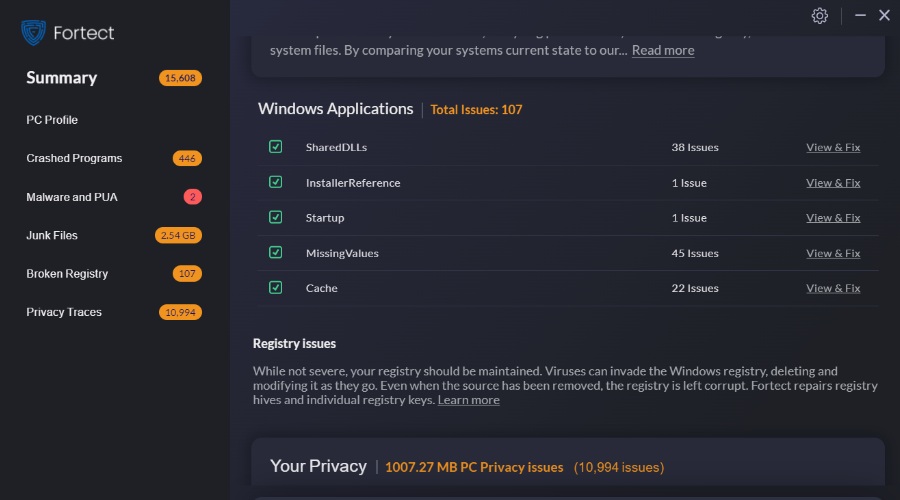This screenshot has width=900, height=500.
Task: Toggle the Startup checkbox
Action: [x=276, y=217]
